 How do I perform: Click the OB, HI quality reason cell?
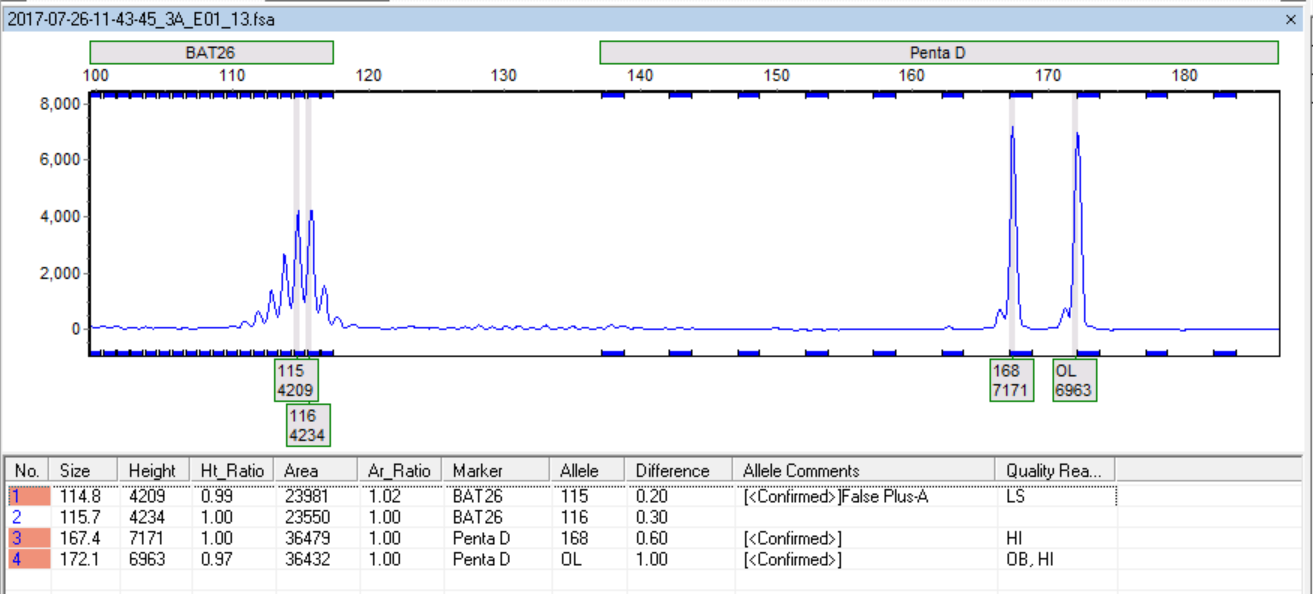(1029, 559)
